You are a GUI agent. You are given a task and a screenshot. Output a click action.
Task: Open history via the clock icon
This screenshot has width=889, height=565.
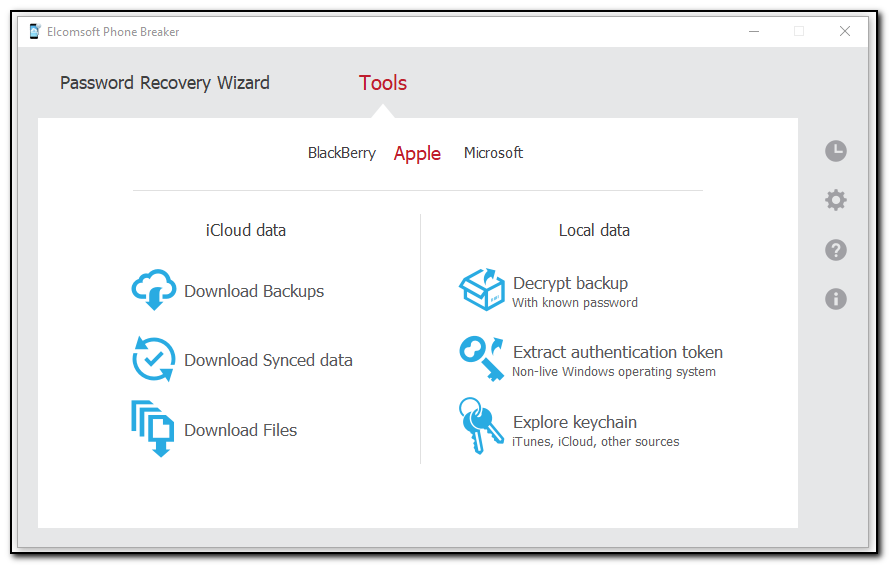pyautogui.click(x=836, y=151)
